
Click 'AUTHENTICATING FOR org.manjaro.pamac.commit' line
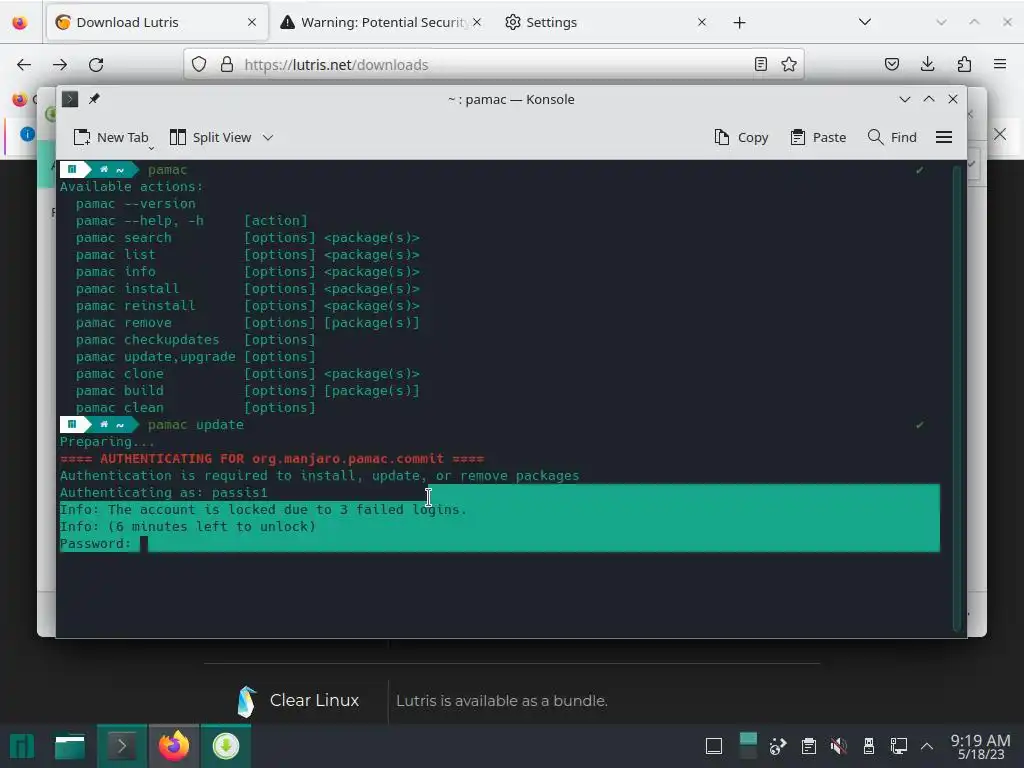click(x=272, y=458)
